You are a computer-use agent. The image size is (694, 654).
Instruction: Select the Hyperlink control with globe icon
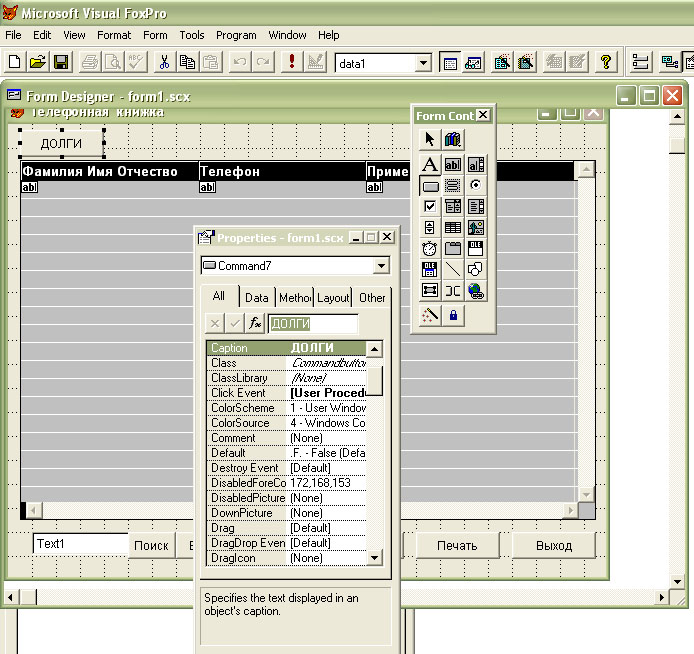point(476,290)
